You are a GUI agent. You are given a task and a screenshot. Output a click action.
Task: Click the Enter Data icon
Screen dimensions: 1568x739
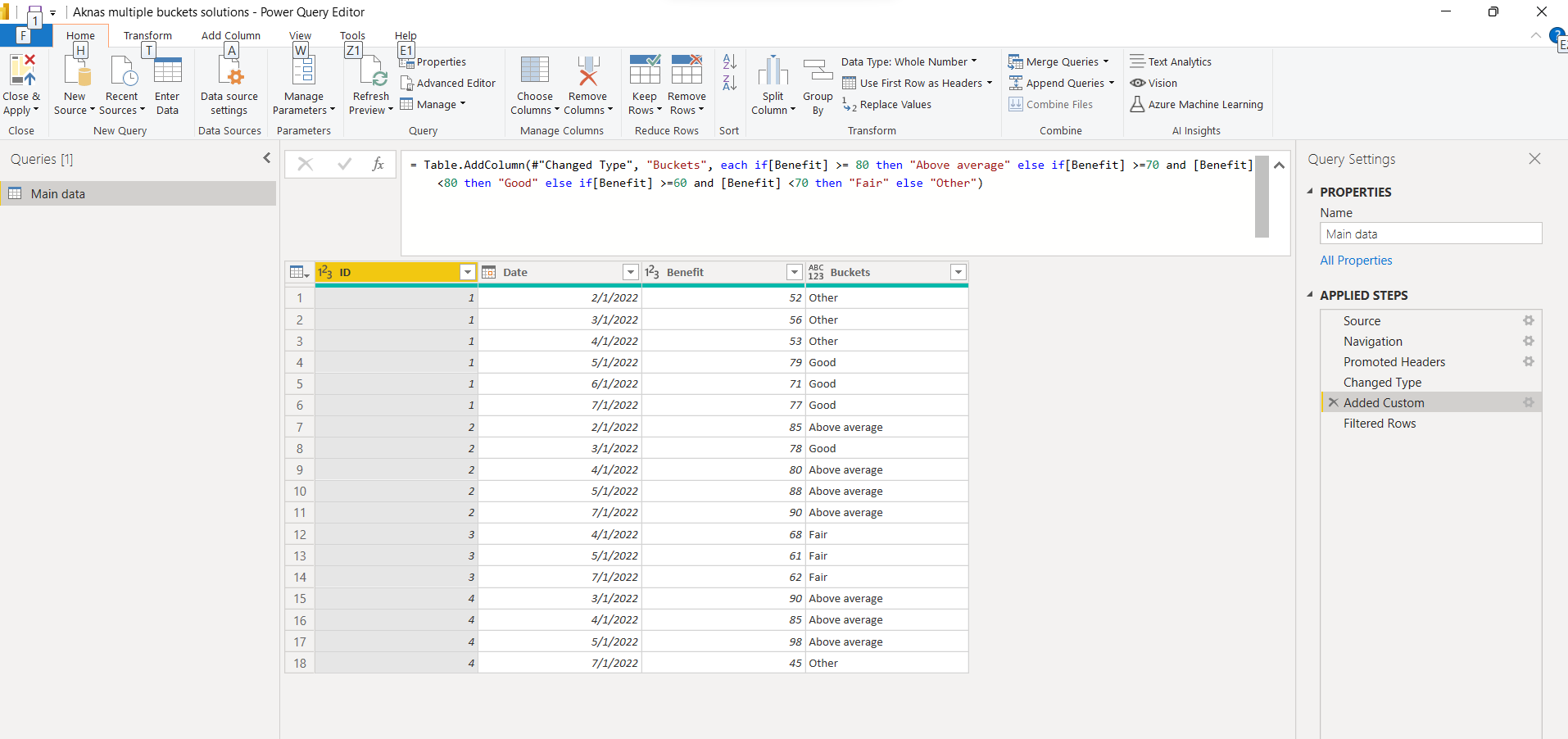167,71
